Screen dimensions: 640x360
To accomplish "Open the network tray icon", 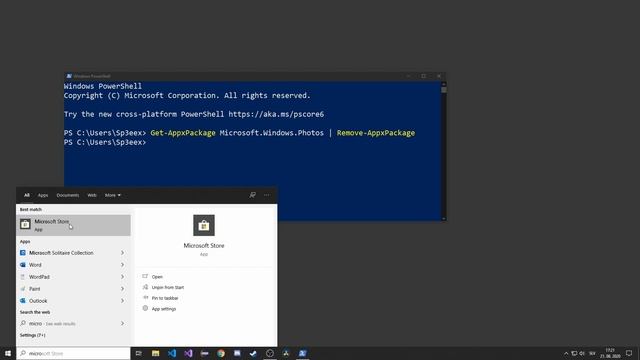I will [x=574, y=353].
